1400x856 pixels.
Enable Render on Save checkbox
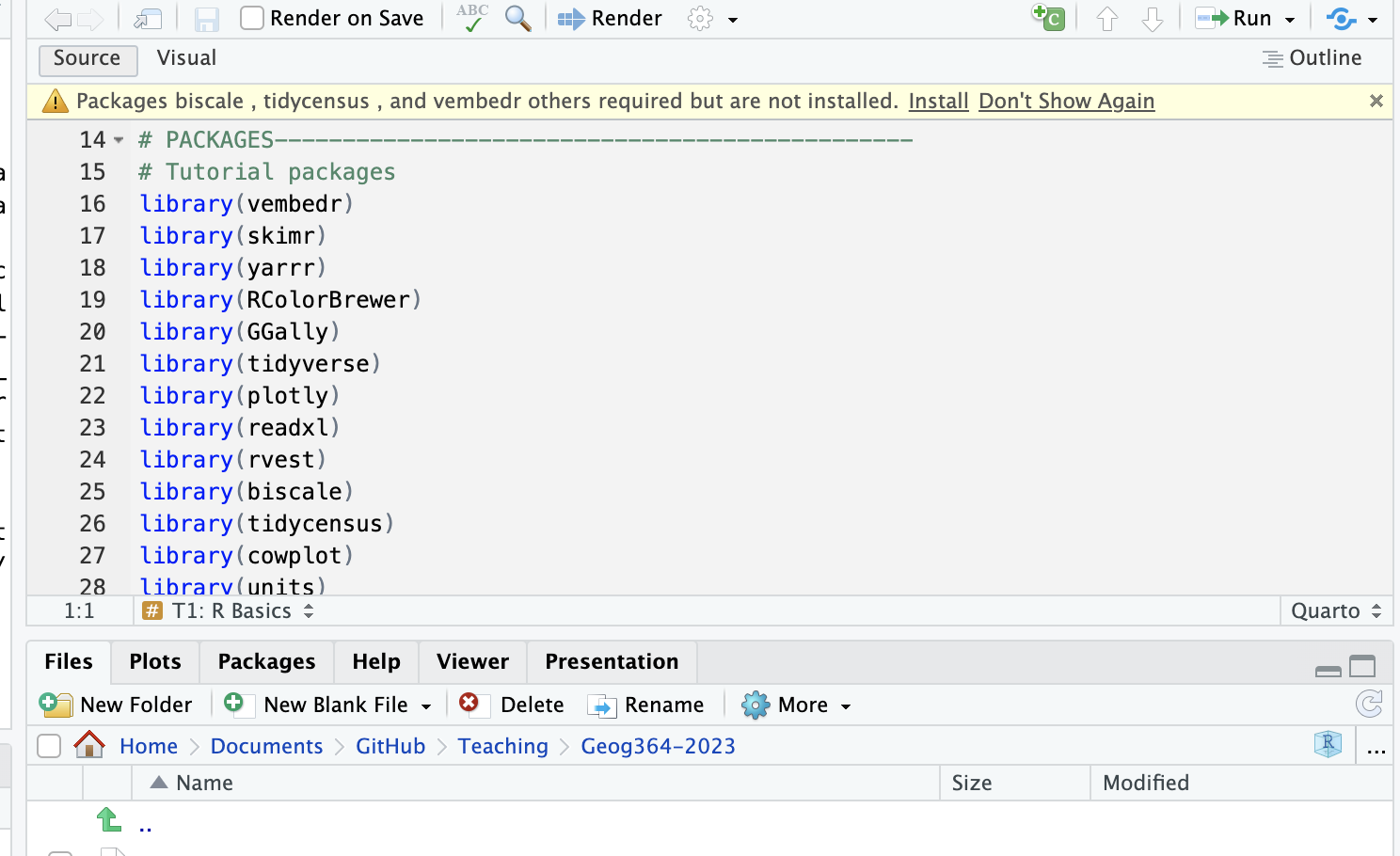pyautogui.click(x=252, y=18)
